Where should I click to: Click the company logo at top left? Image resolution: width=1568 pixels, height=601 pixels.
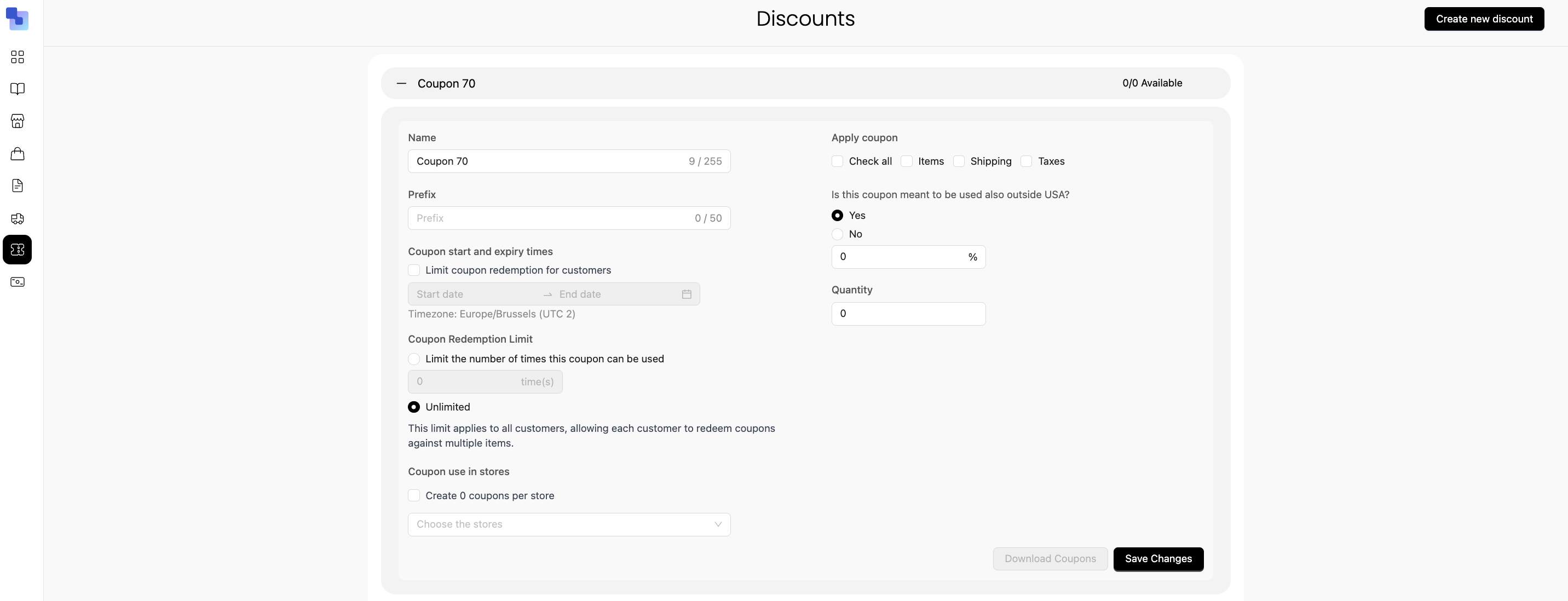tap(18, 19)
